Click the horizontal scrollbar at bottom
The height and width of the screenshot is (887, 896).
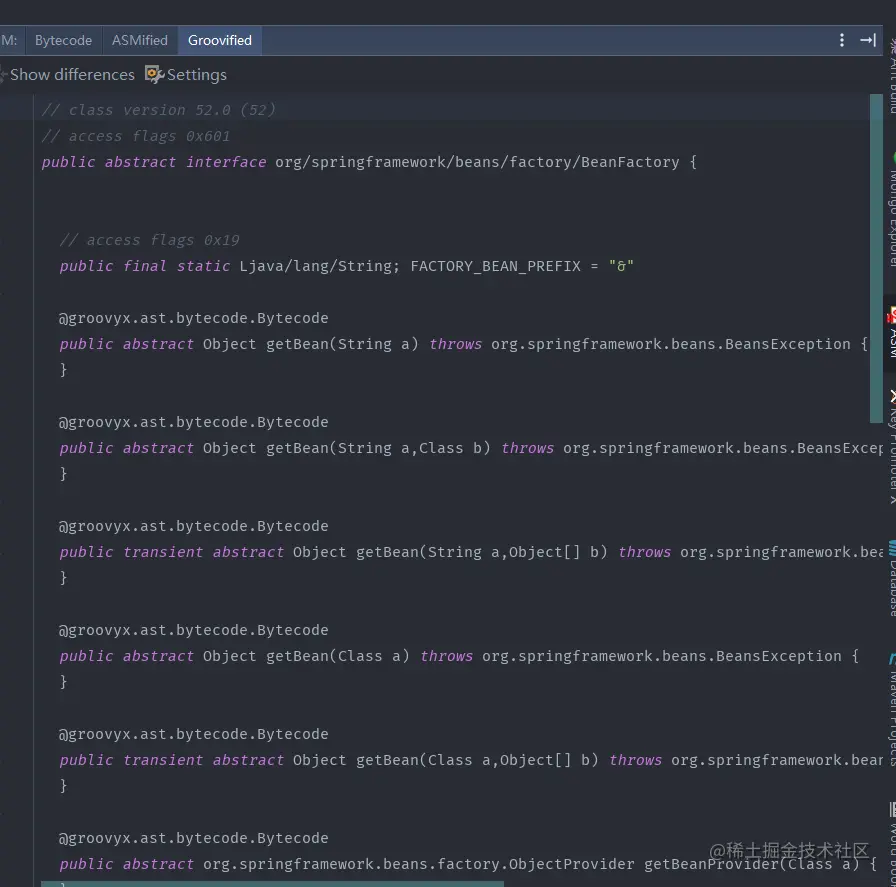pyautogui.click(x=270, y=883)
